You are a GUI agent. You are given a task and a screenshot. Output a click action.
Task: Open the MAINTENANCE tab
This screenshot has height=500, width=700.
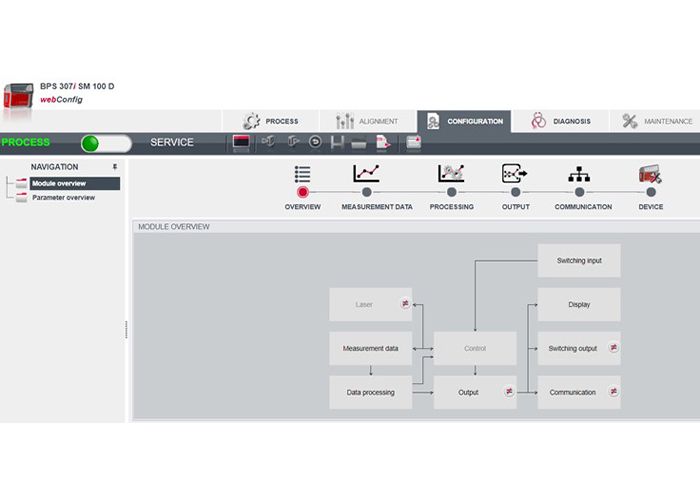656,121
